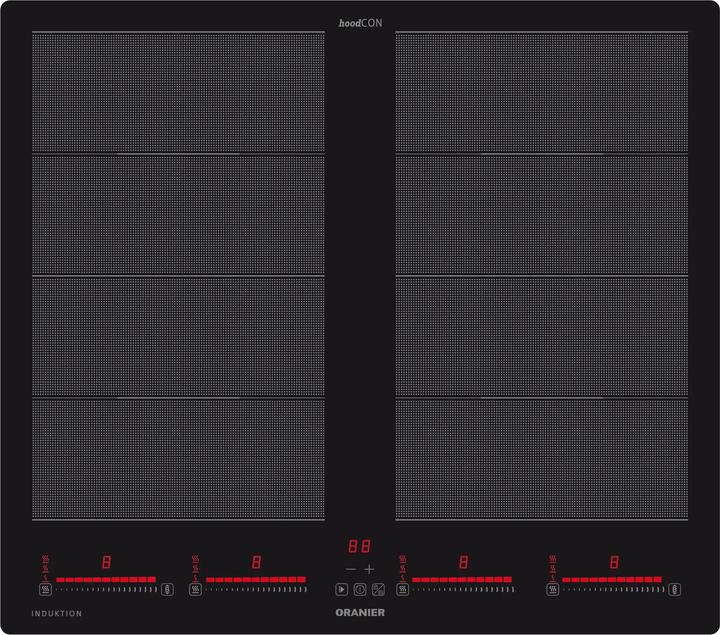Tap the far-left zone power level digit
720x635 pixels.
pos(106,562)
